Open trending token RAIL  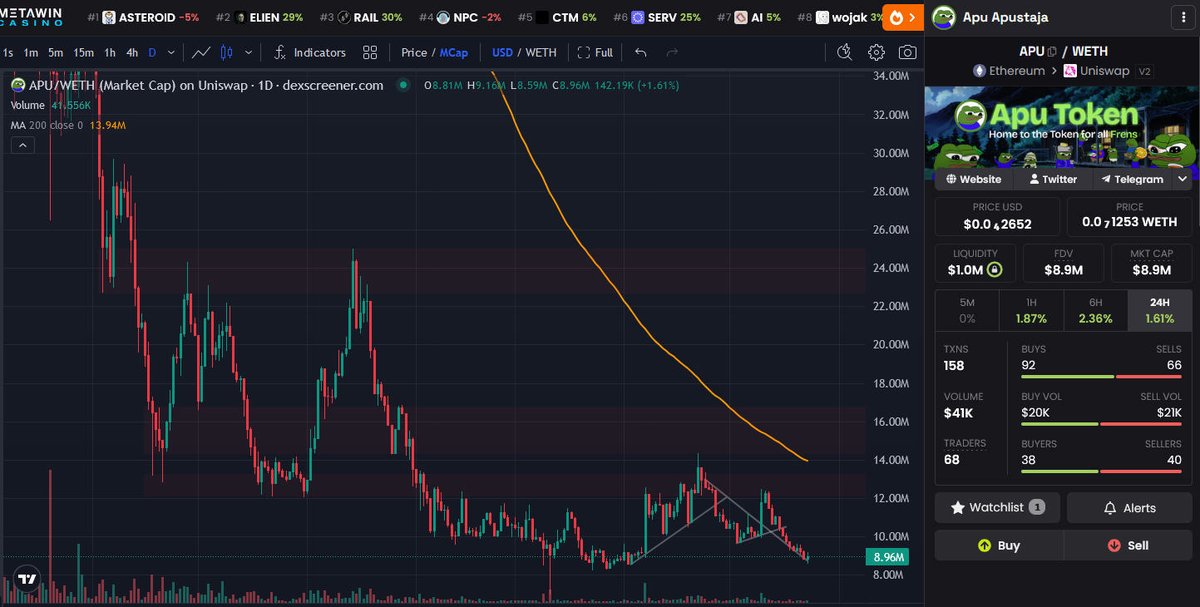[x=361, y=18]
